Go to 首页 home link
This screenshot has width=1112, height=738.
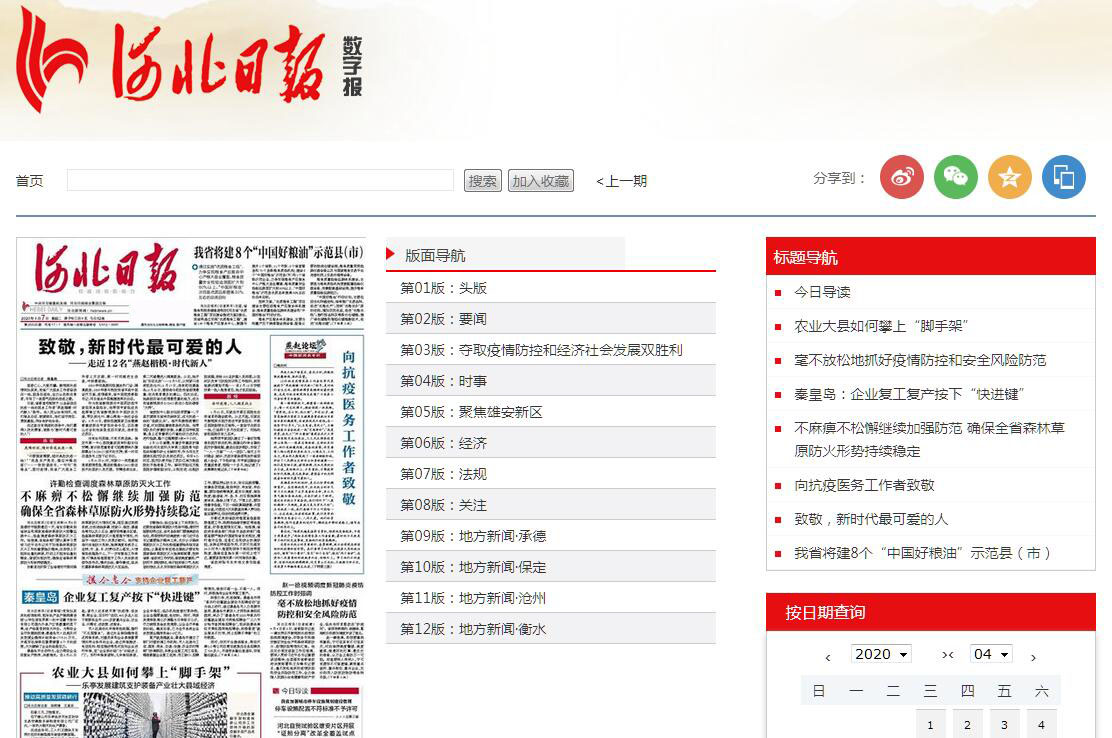coord(30,181)
